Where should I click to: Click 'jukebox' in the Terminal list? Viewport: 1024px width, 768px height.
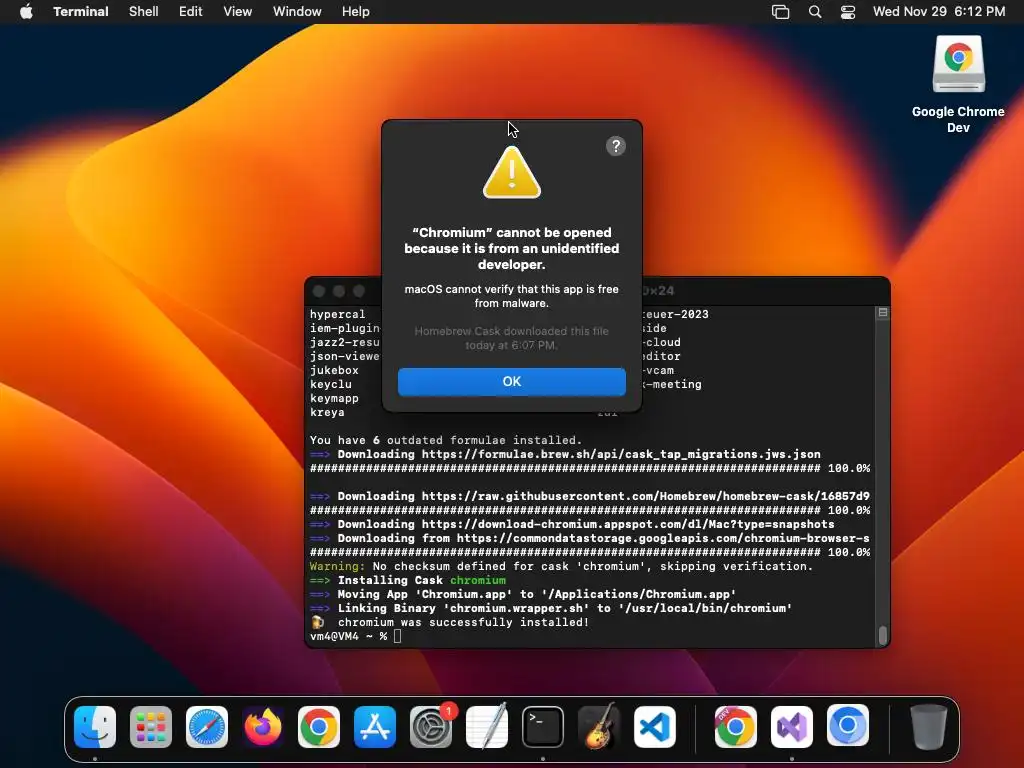pyautogui.click(x=334, y=370)
